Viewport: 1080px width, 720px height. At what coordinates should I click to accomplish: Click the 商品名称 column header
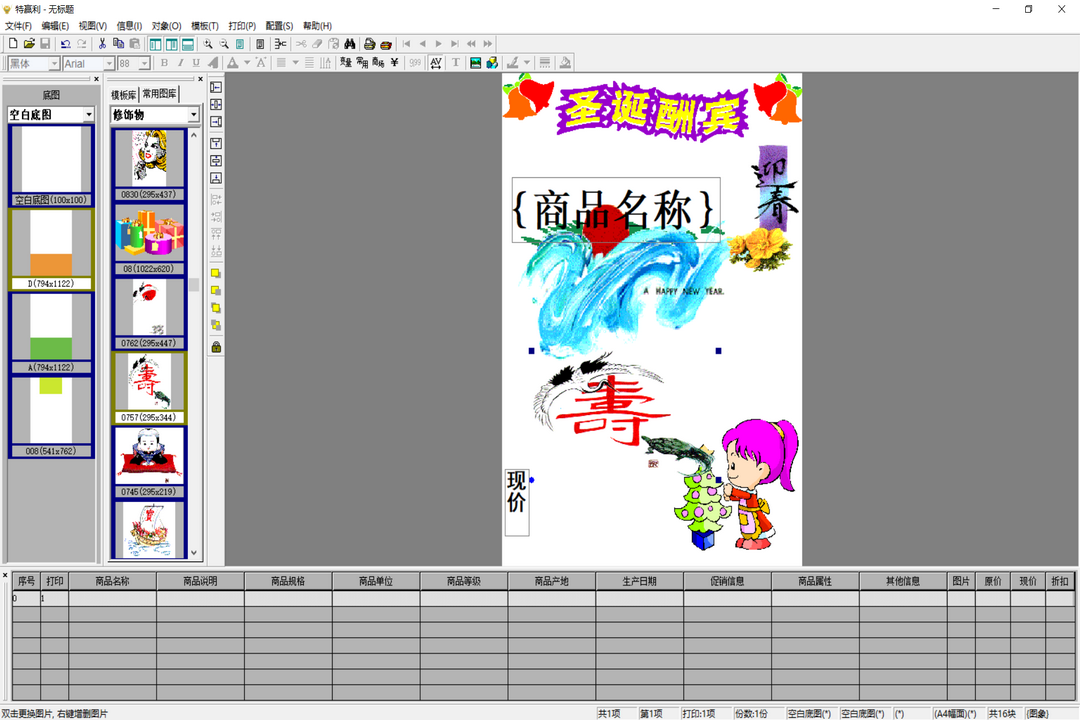pyautogui.click(x=112, y=581)
